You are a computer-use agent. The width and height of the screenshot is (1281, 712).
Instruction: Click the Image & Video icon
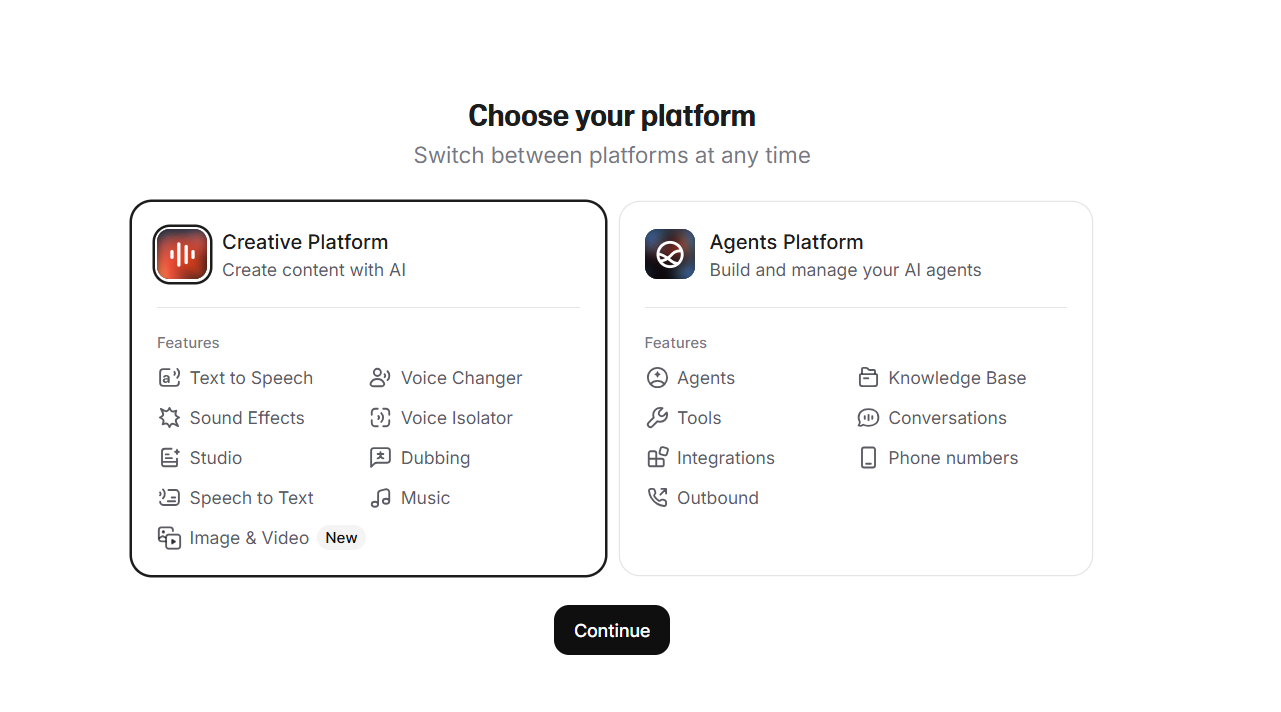170,538
